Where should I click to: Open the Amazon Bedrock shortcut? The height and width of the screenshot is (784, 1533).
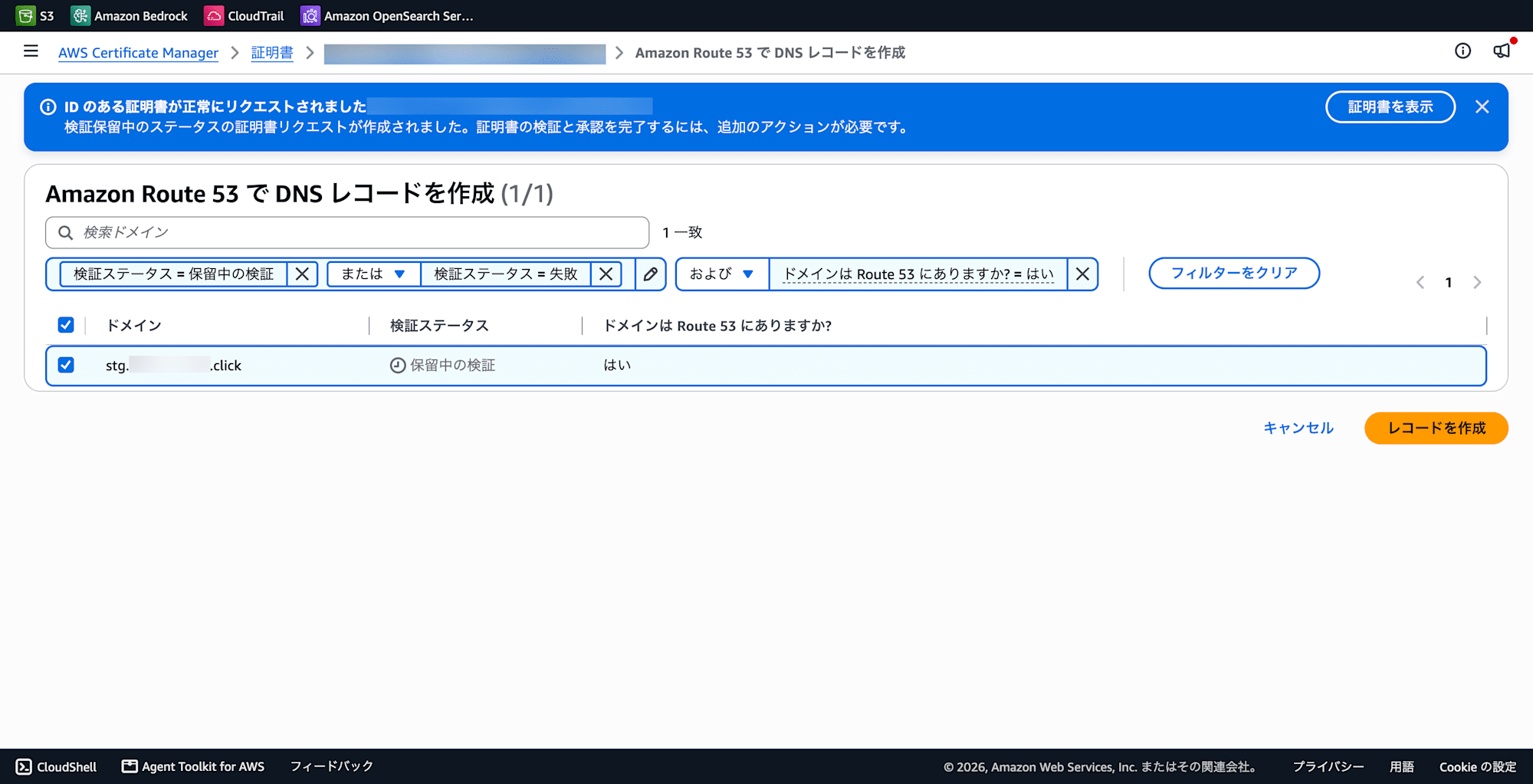point(129,15)
